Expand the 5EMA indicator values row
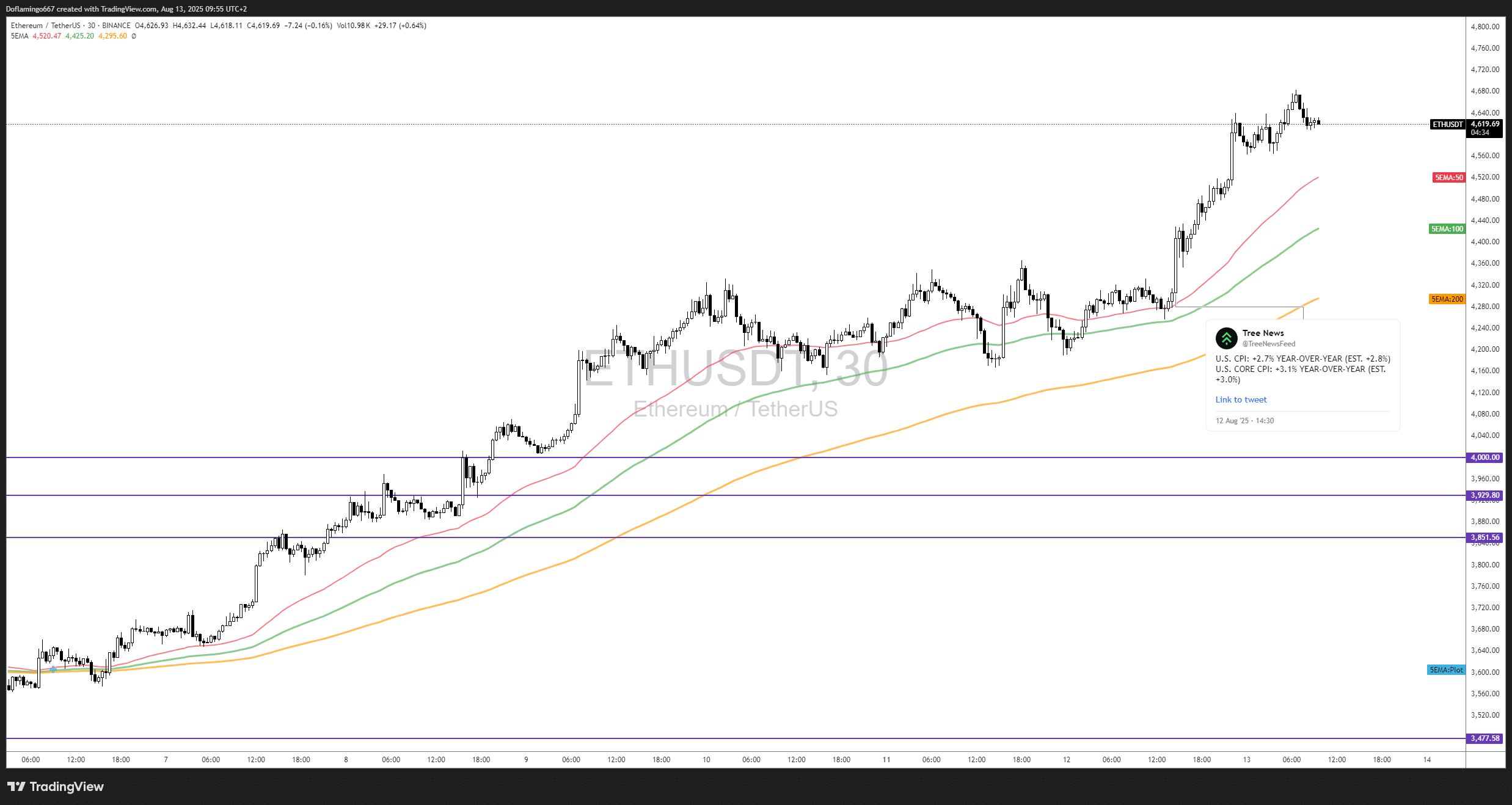Screen dimensions: 1512x805 tap(18, 35)
